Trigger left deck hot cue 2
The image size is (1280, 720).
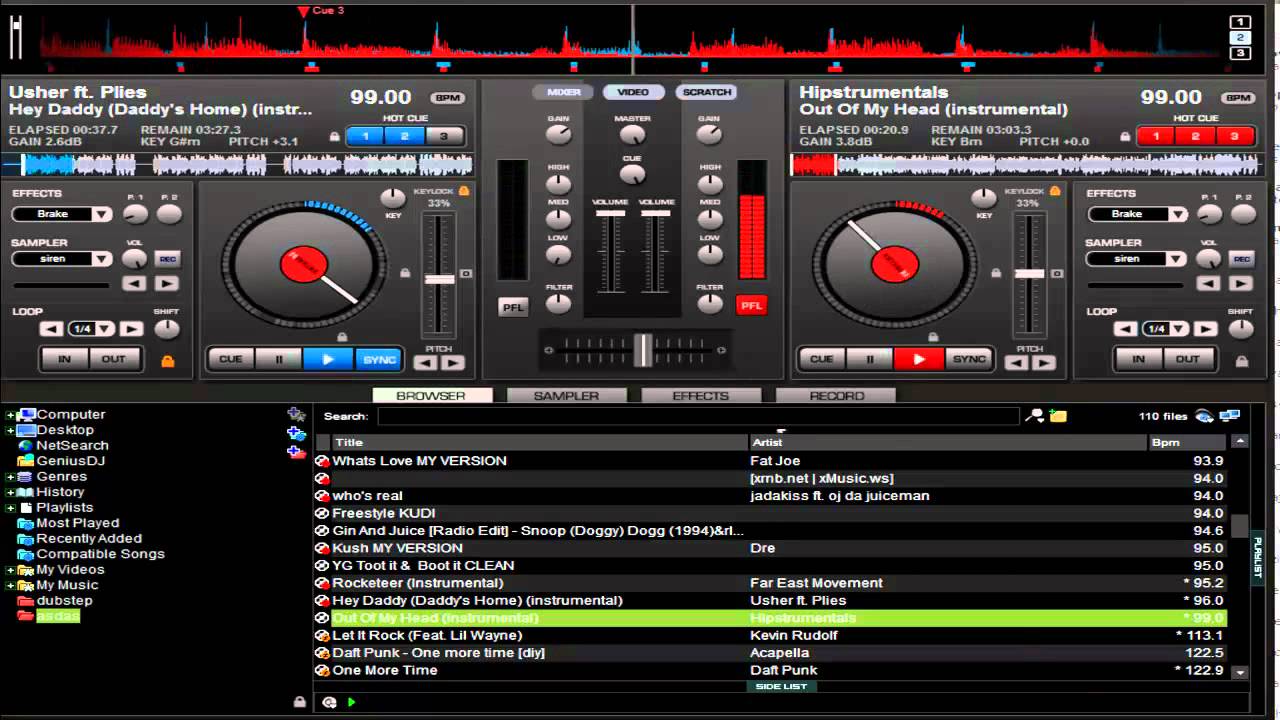click(x=405, y=137)
